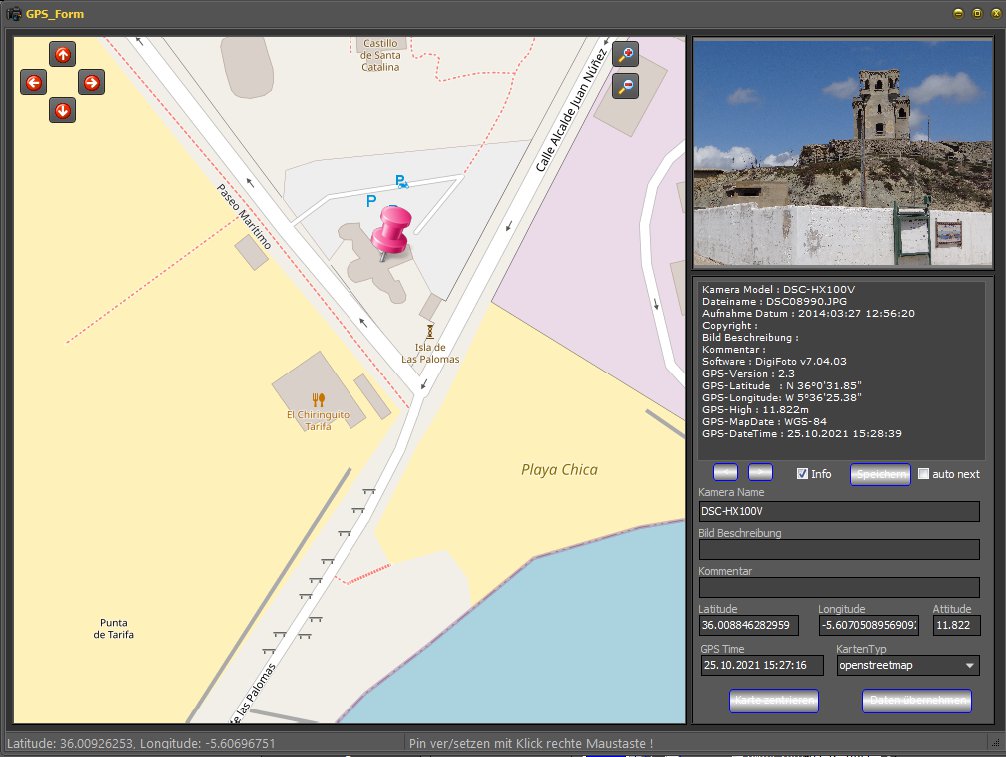Image resolution: width=1006 pixels, height=757 pixels.
Task: Click the pan-right arrow on the map
Action: click(91, 82)
